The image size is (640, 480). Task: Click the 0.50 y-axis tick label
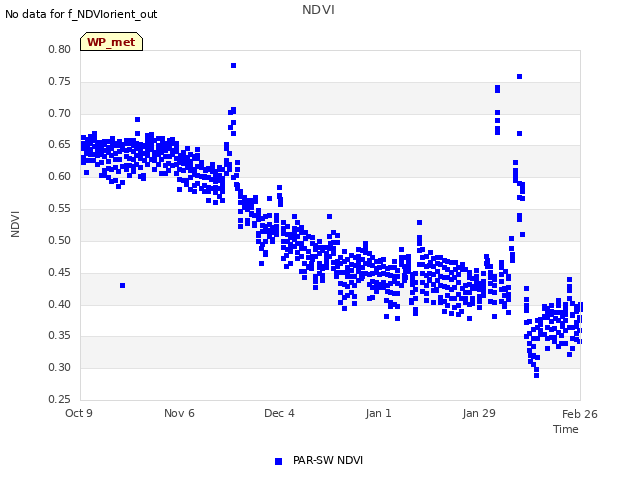click(60, 240)
